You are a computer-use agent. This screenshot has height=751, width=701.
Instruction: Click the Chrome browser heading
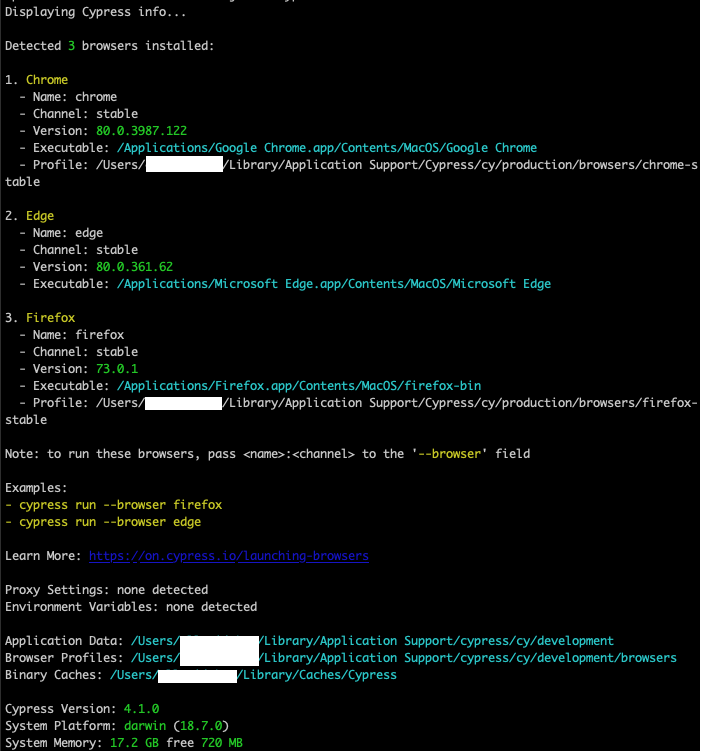coord(47,80)
